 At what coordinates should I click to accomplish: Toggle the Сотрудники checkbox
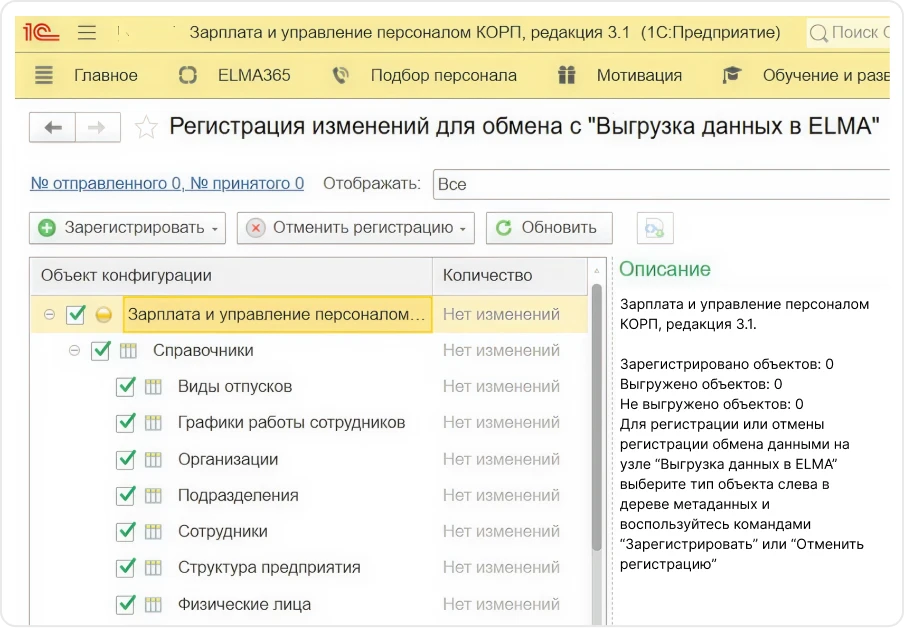[x=126, y=531]
